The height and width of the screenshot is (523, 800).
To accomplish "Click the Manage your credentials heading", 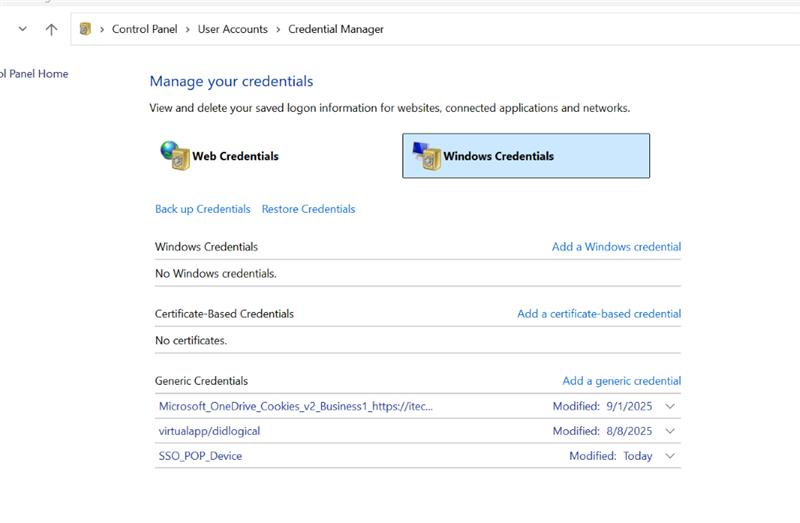I will pyautogui.click(x=231, y=81).
